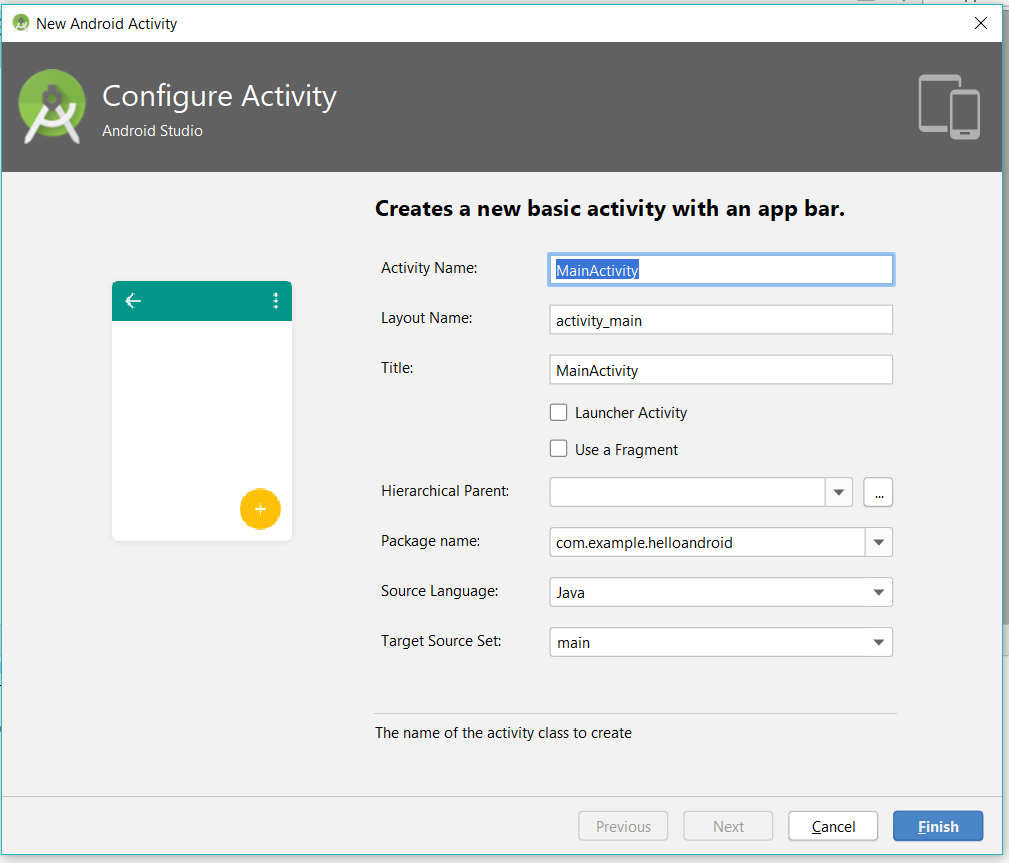Click the 'Activity Name:' label
The image size is (1009, 863).
click(429, 268)
